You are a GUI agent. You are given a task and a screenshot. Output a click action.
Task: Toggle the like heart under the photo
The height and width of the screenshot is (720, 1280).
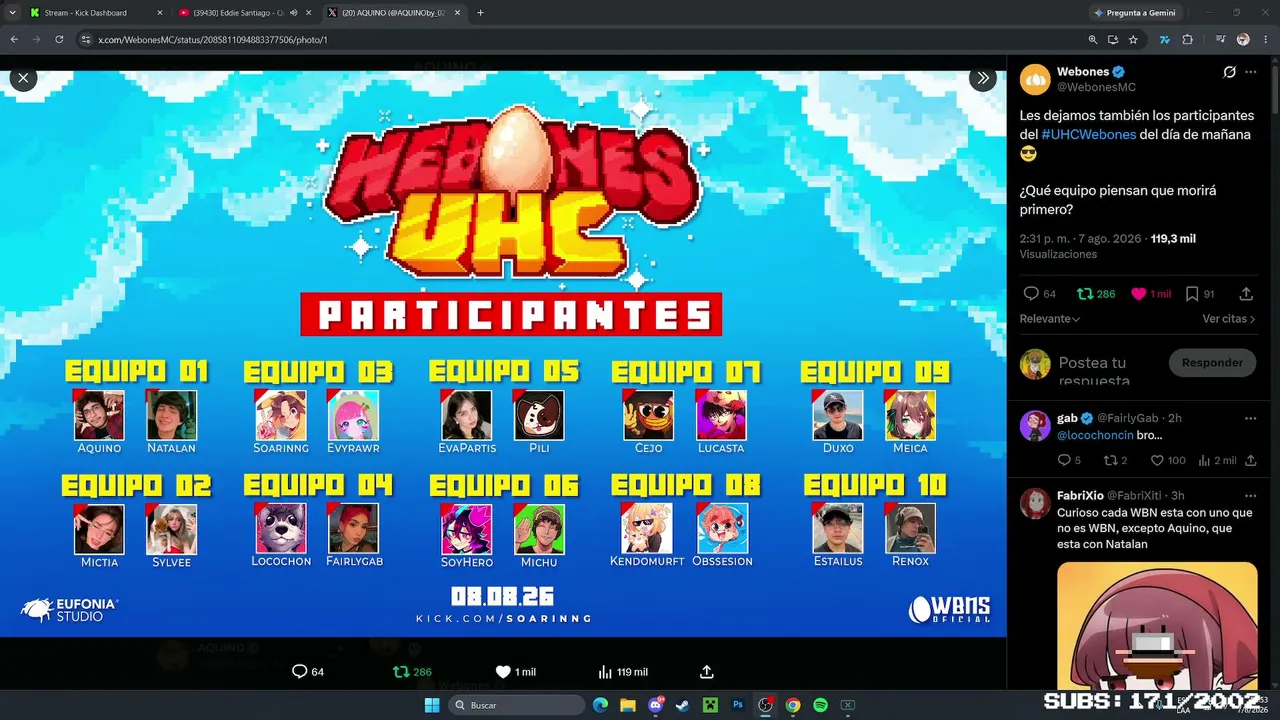(503, 672)
